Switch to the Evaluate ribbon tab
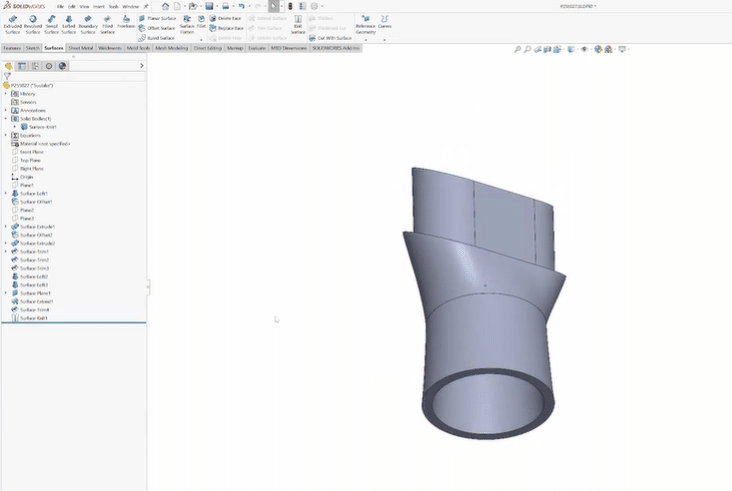Image resolution: width=732 pixels, height=491 pixels. click(257, 48)
